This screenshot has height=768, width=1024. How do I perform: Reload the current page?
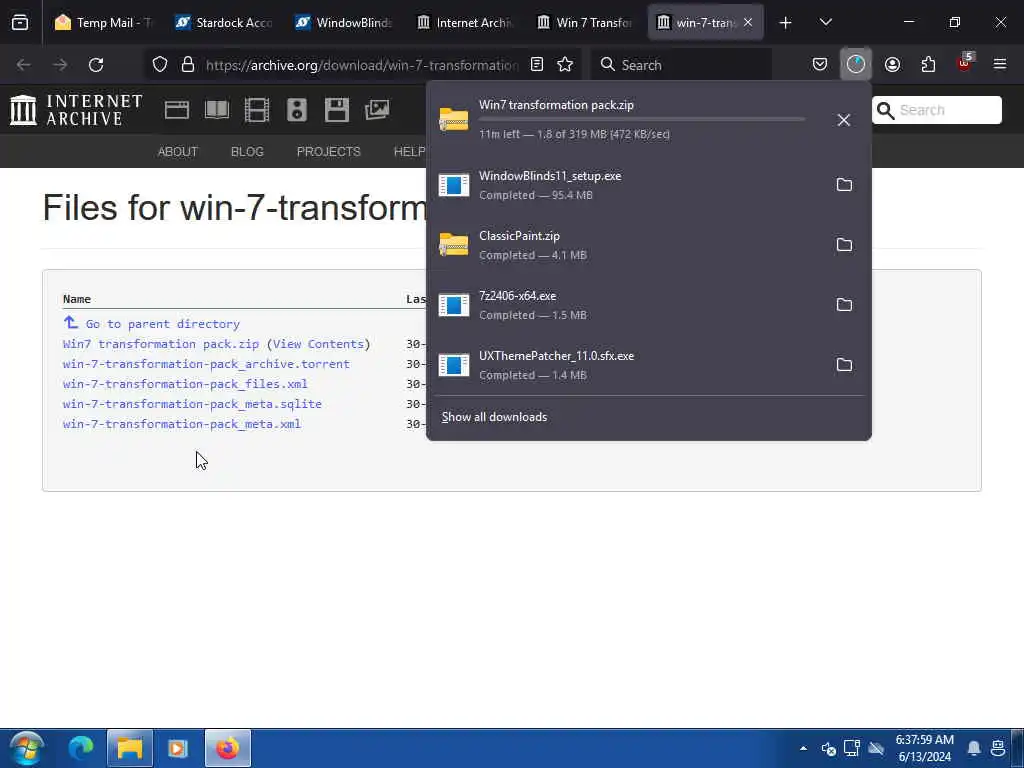[x=96, y=65]
